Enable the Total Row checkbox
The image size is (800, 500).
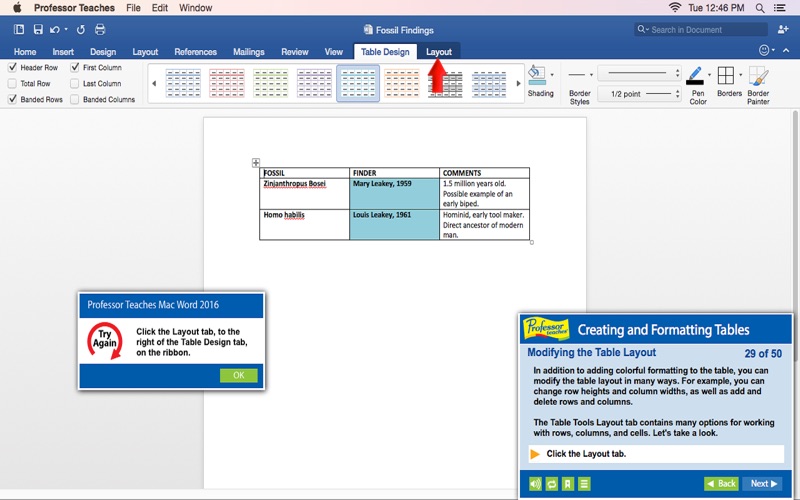click(x=13, y=83)
